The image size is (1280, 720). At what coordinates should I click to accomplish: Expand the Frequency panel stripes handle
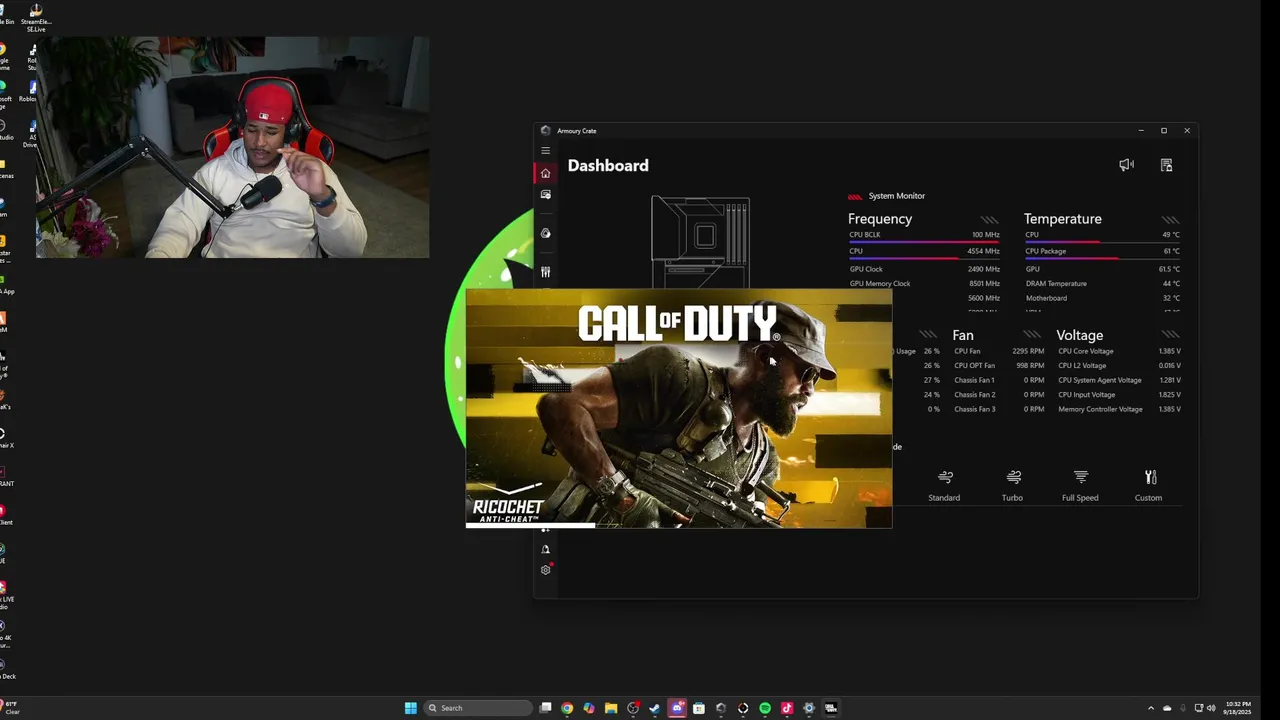pyautogui.click(x=989, y=220)
